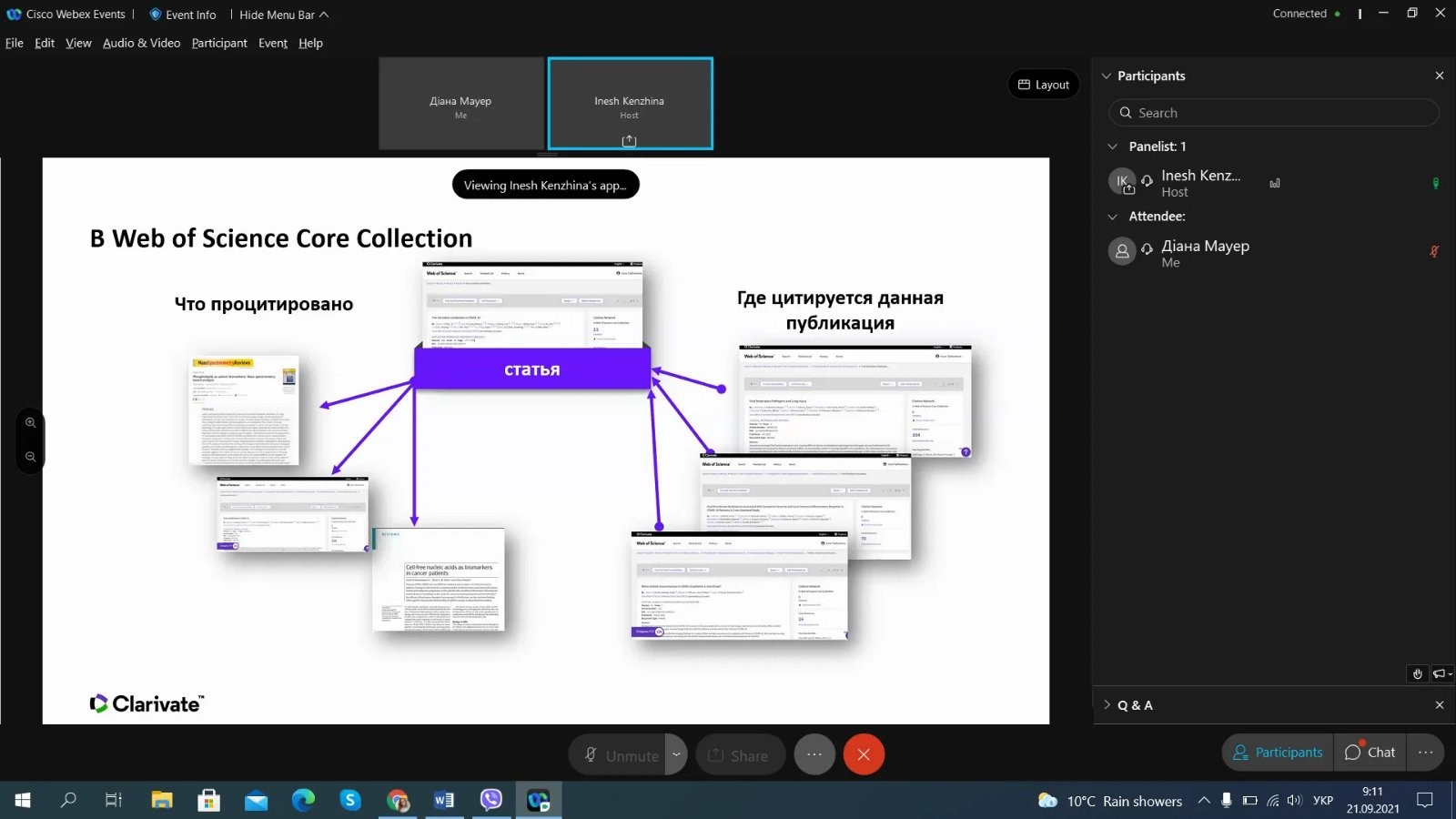Image resolution: width=1456 pixels, height=819 pixels.
Task: Open the notification center
Action: click(1425, 801)
